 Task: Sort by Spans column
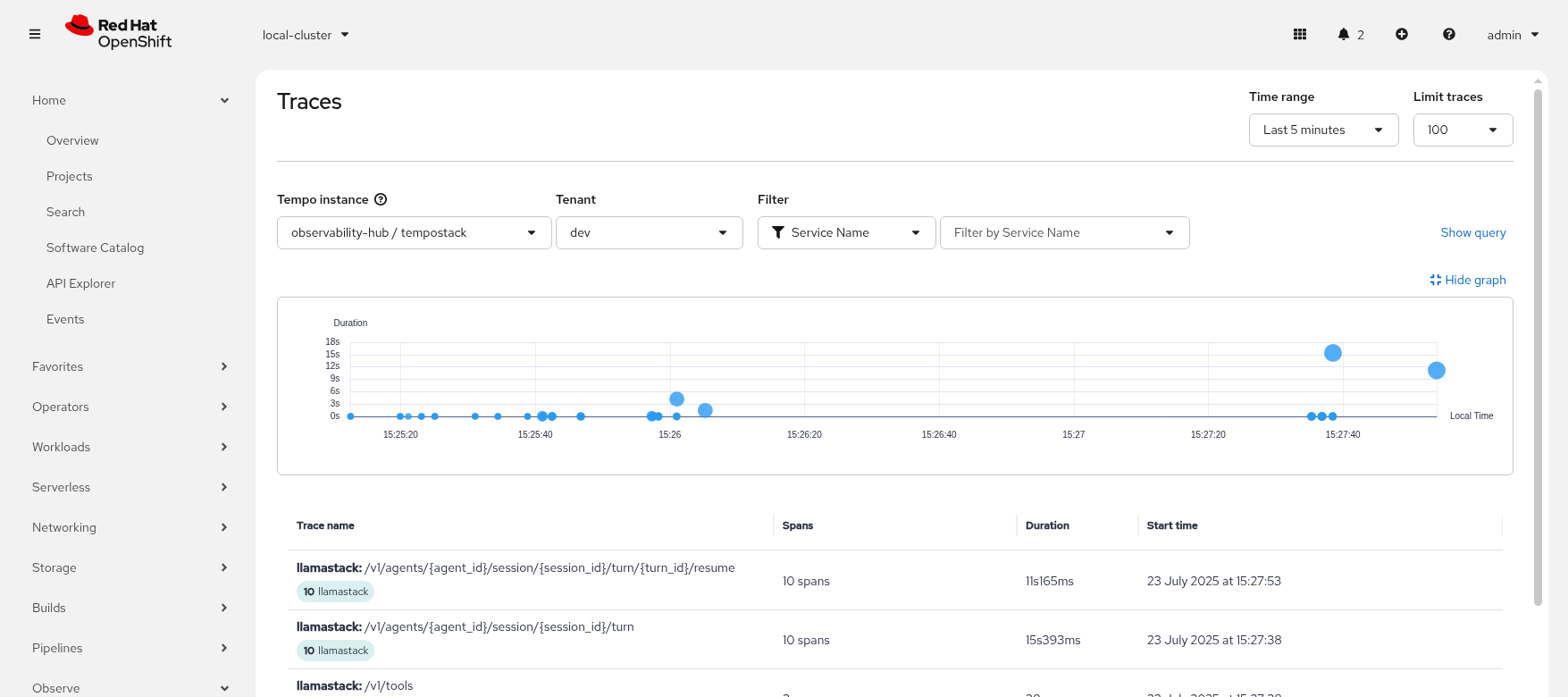798,525
